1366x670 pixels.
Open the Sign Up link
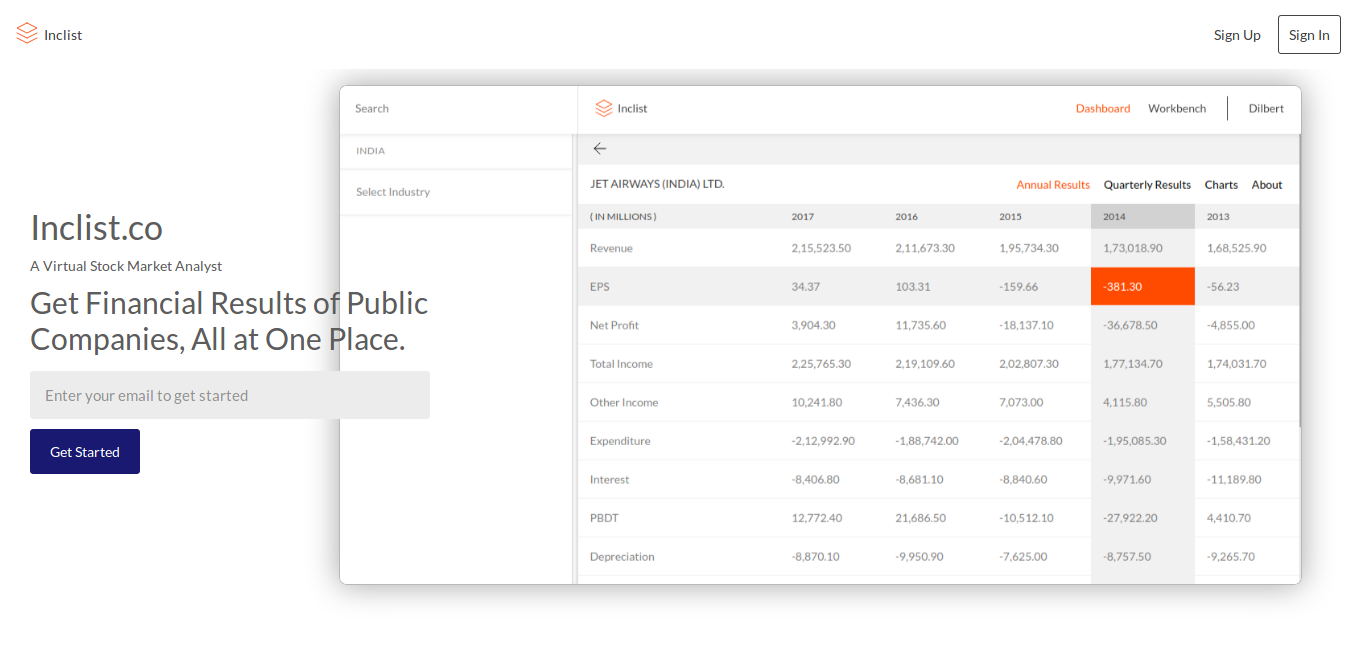click(1237, 35)
